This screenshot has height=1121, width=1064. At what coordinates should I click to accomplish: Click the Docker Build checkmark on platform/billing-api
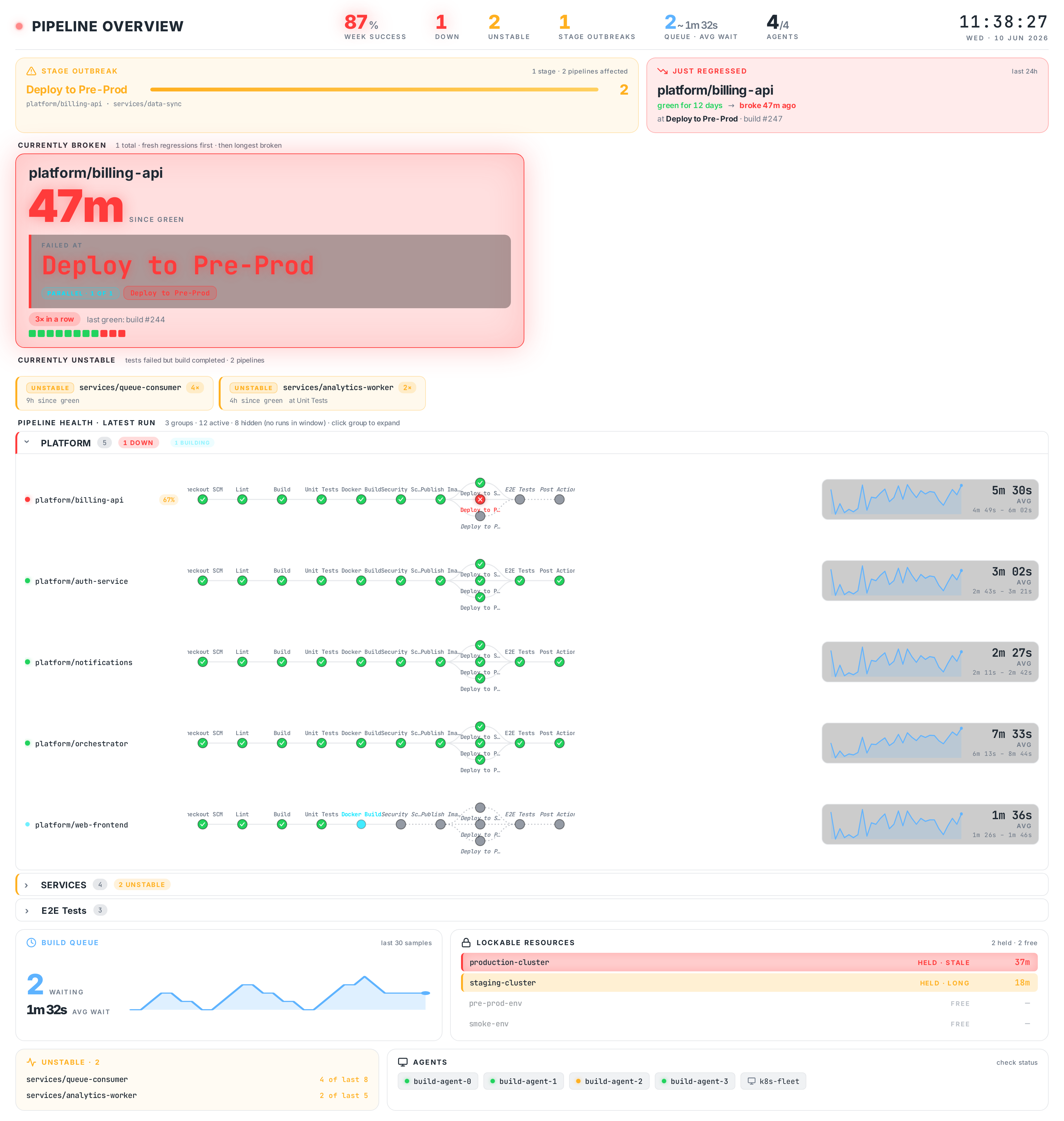pos(361,499)
